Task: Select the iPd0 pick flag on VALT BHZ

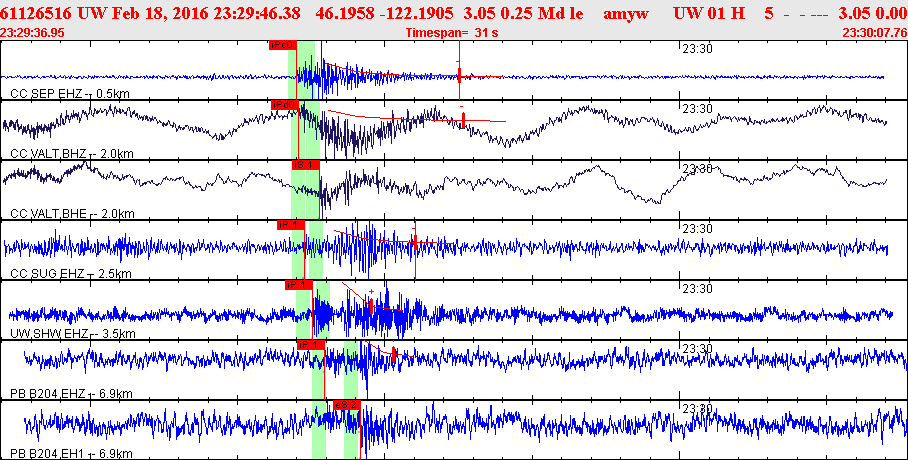Action: [284, 104]
